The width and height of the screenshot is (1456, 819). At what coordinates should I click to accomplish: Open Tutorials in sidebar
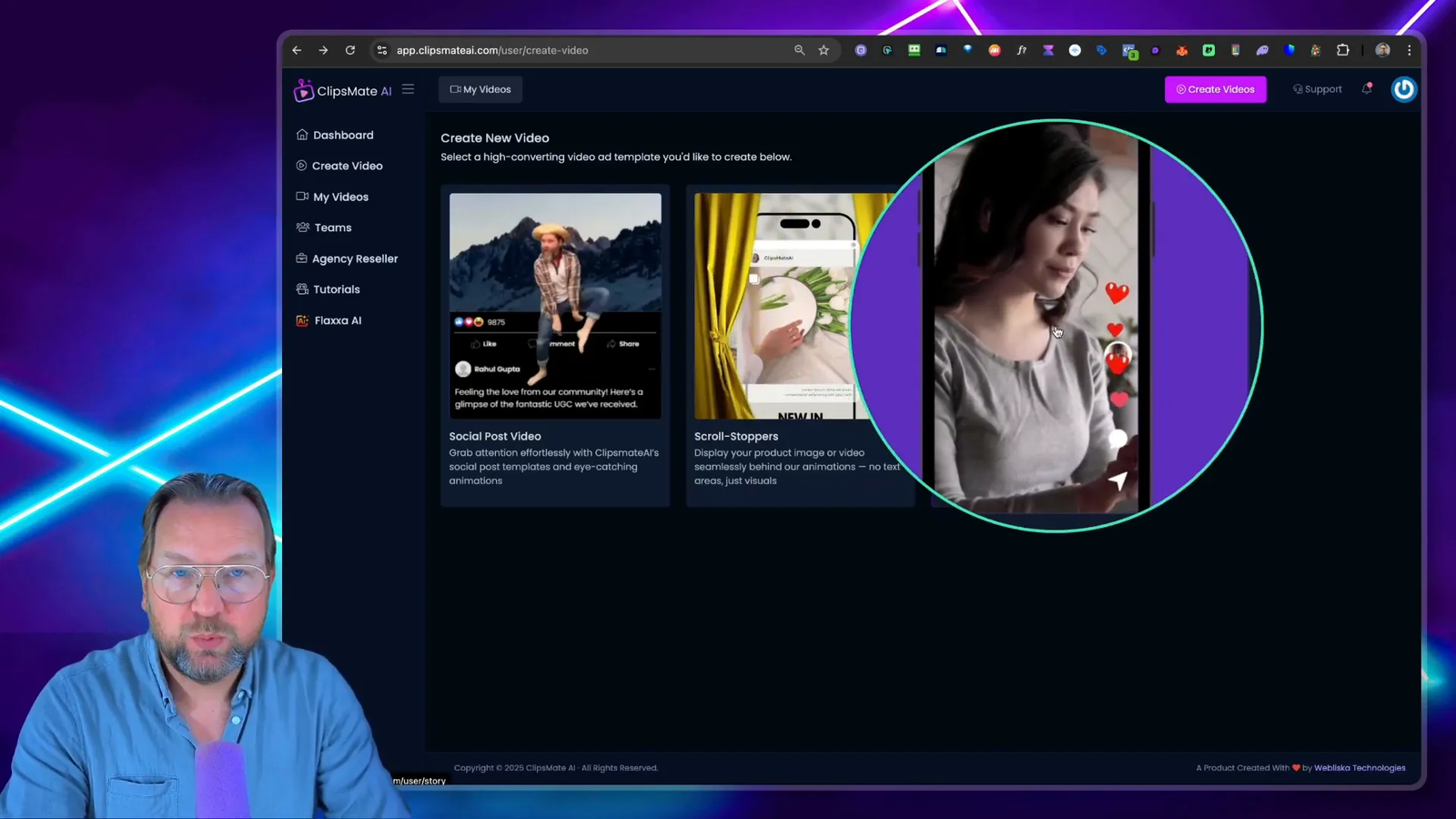pyautogui.click(x=329, y=289)
